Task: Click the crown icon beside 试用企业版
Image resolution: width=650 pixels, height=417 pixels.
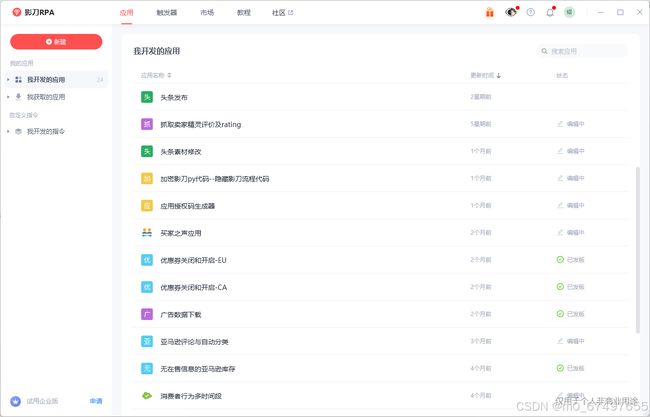Action: click(x=15, y=401)
